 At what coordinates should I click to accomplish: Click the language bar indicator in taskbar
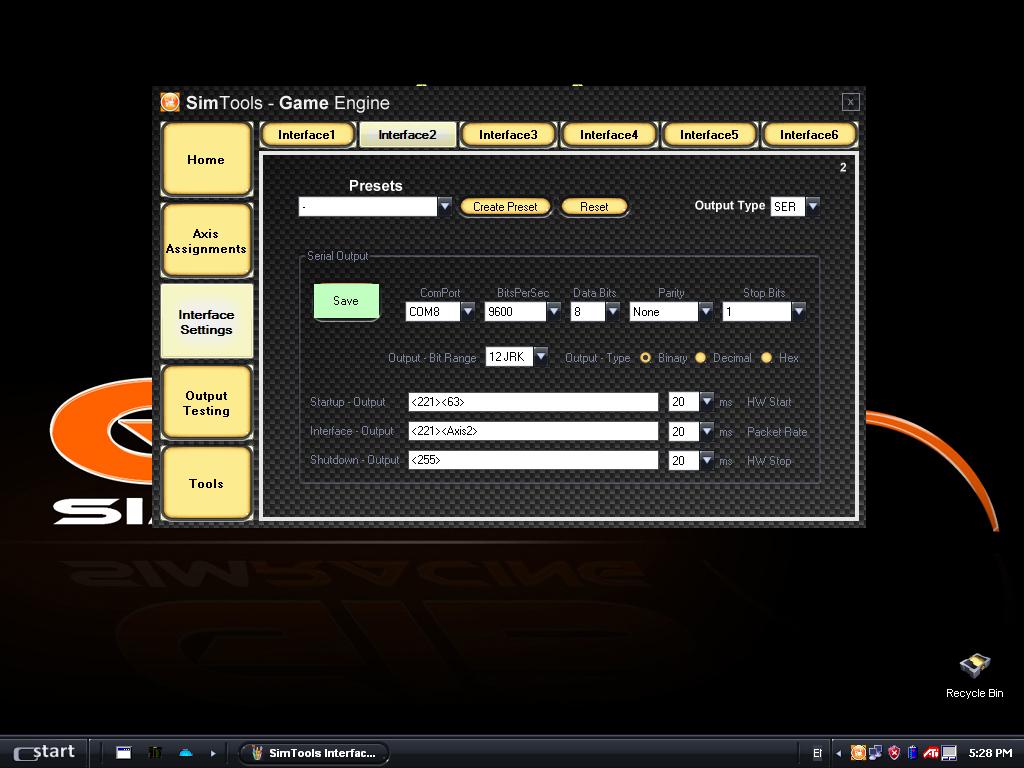pos(817,753)
